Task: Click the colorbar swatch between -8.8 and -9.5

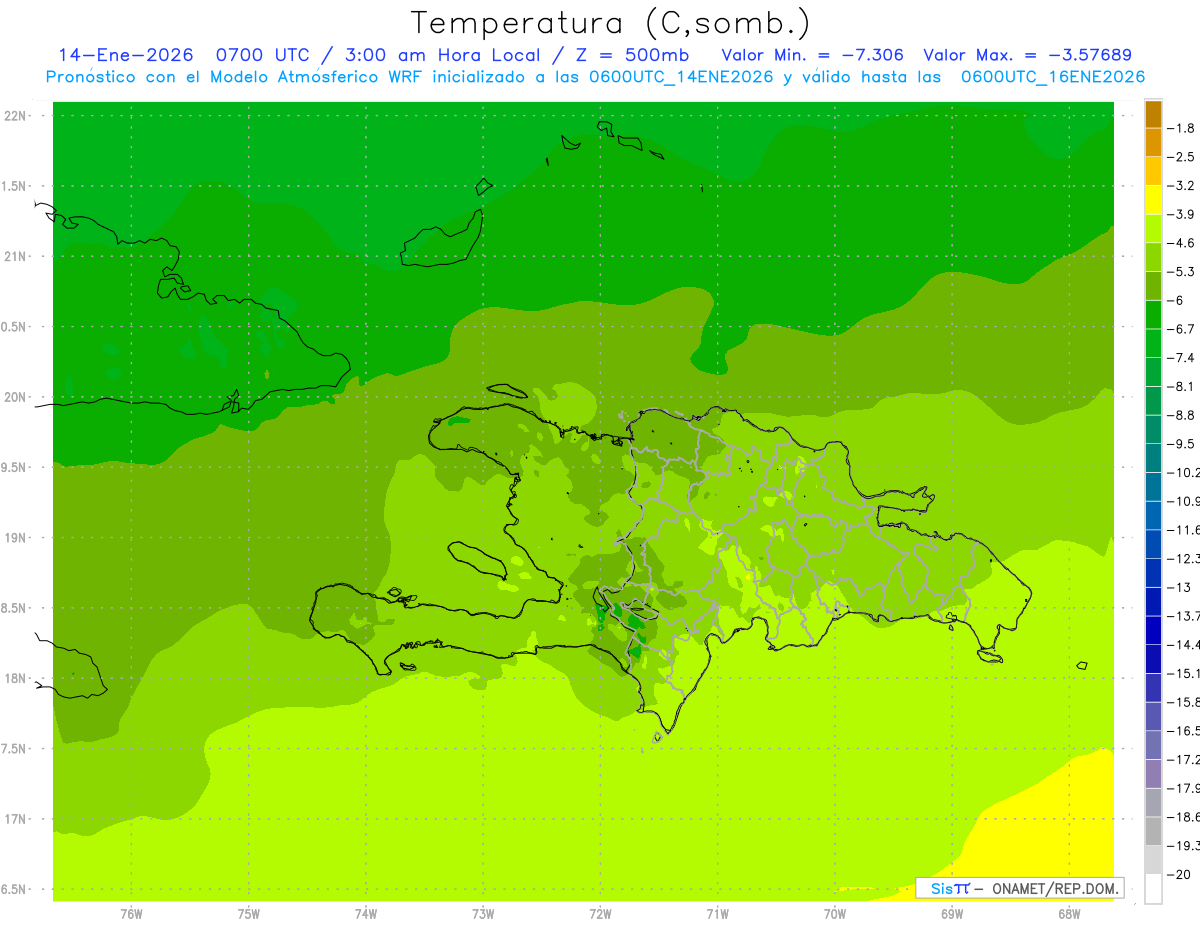Action: click(x=1153, y=429)
